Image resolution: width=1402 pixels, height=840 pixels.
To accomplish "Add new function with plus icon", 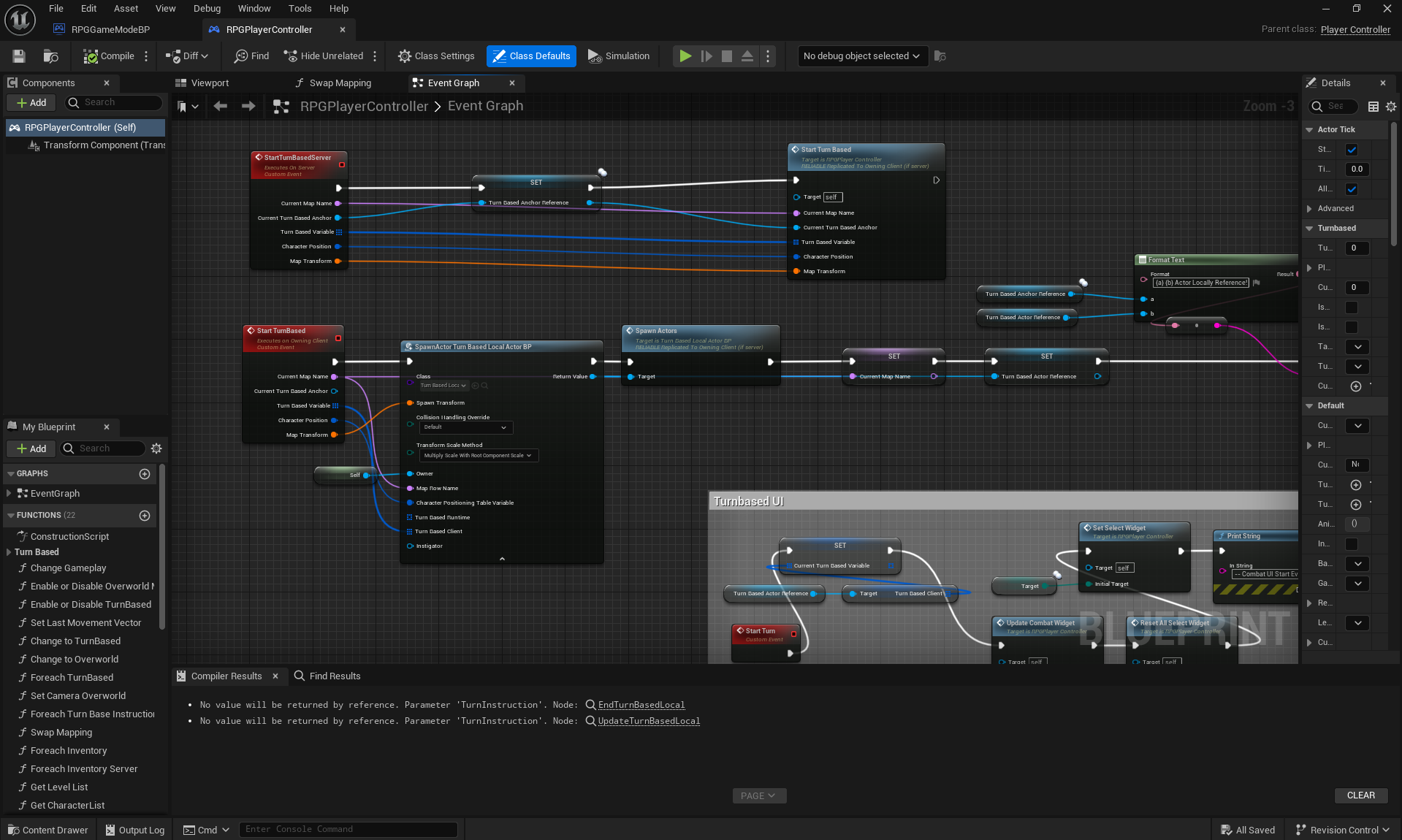I will point(145,516).
